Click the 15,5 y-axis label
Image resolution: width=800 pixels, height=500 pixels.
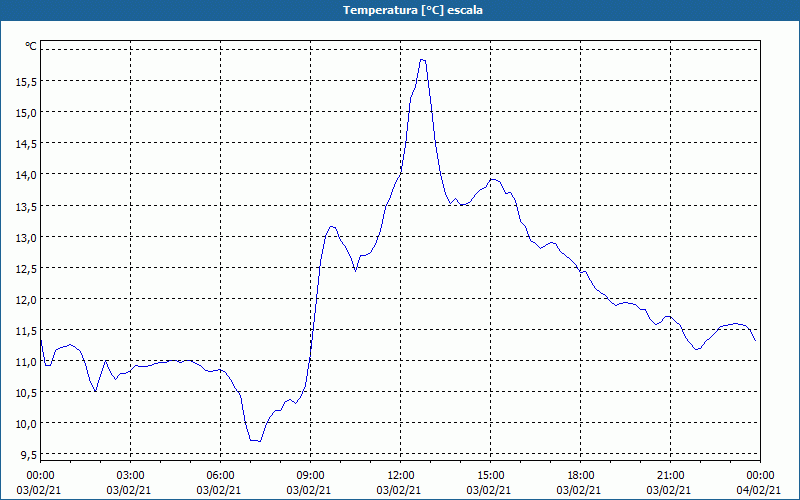point(26,82)
